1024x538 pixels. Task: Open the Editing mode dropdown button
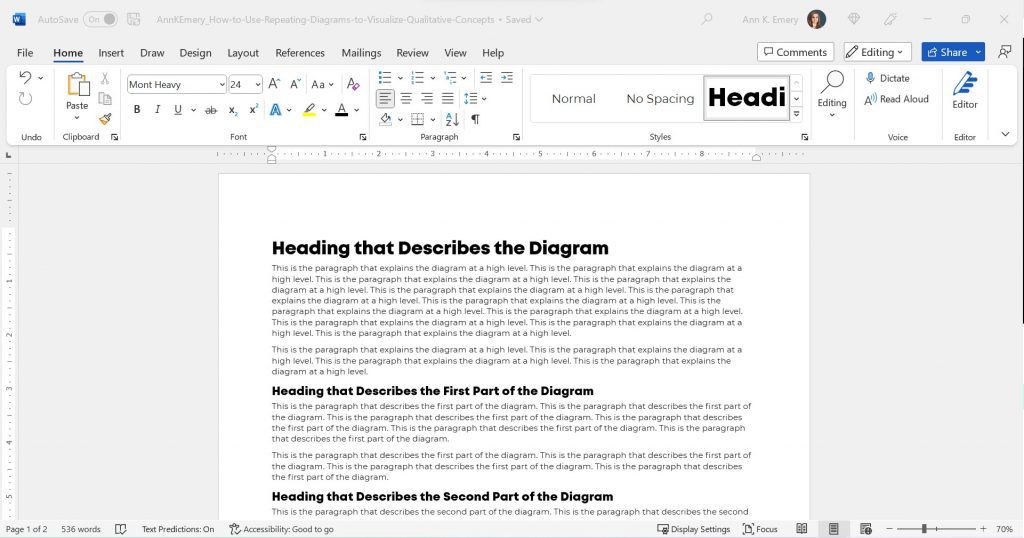pos(877,52)
